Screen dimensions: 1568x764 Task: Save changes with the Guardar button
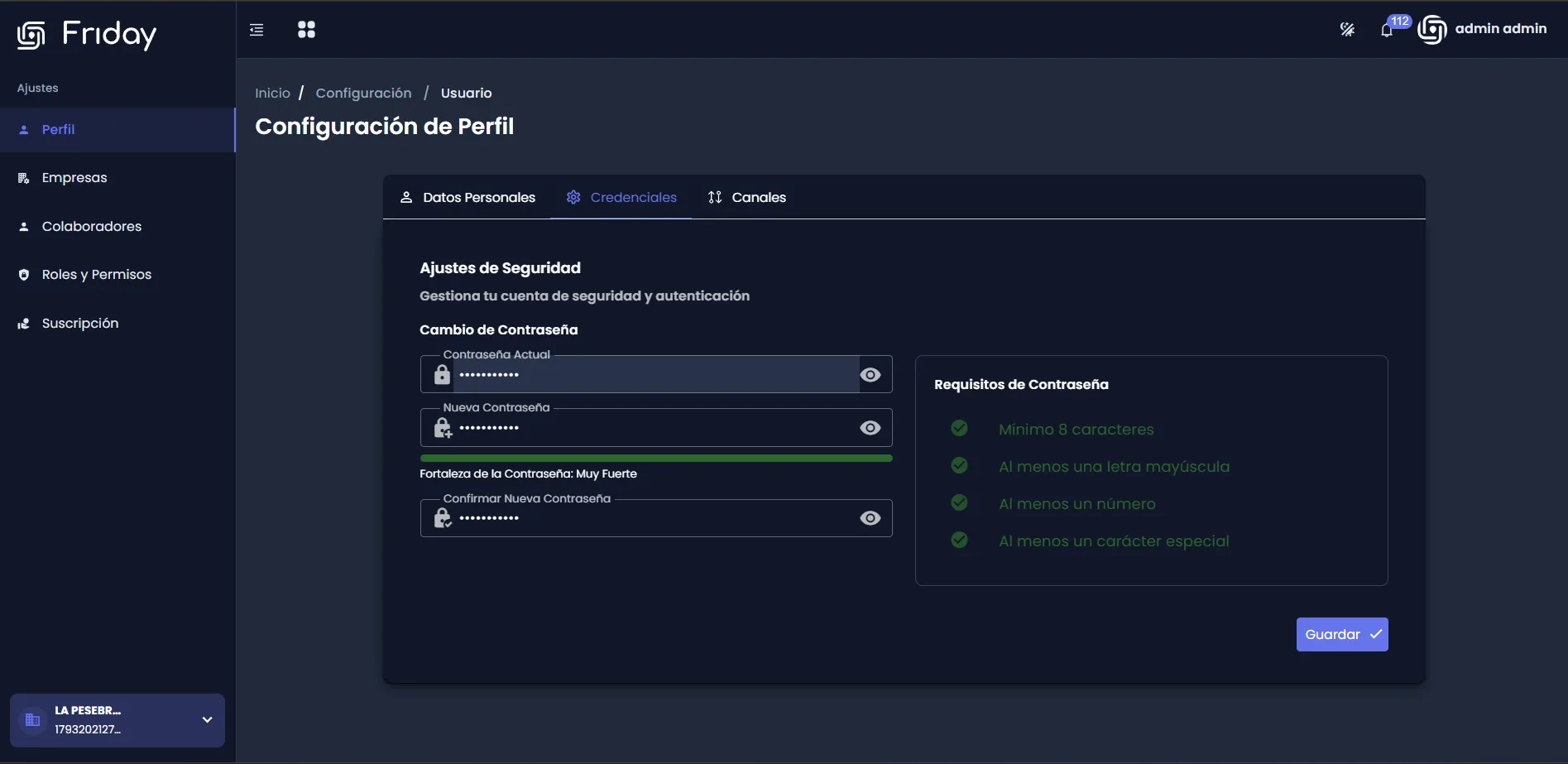(x=1342, y=635)
